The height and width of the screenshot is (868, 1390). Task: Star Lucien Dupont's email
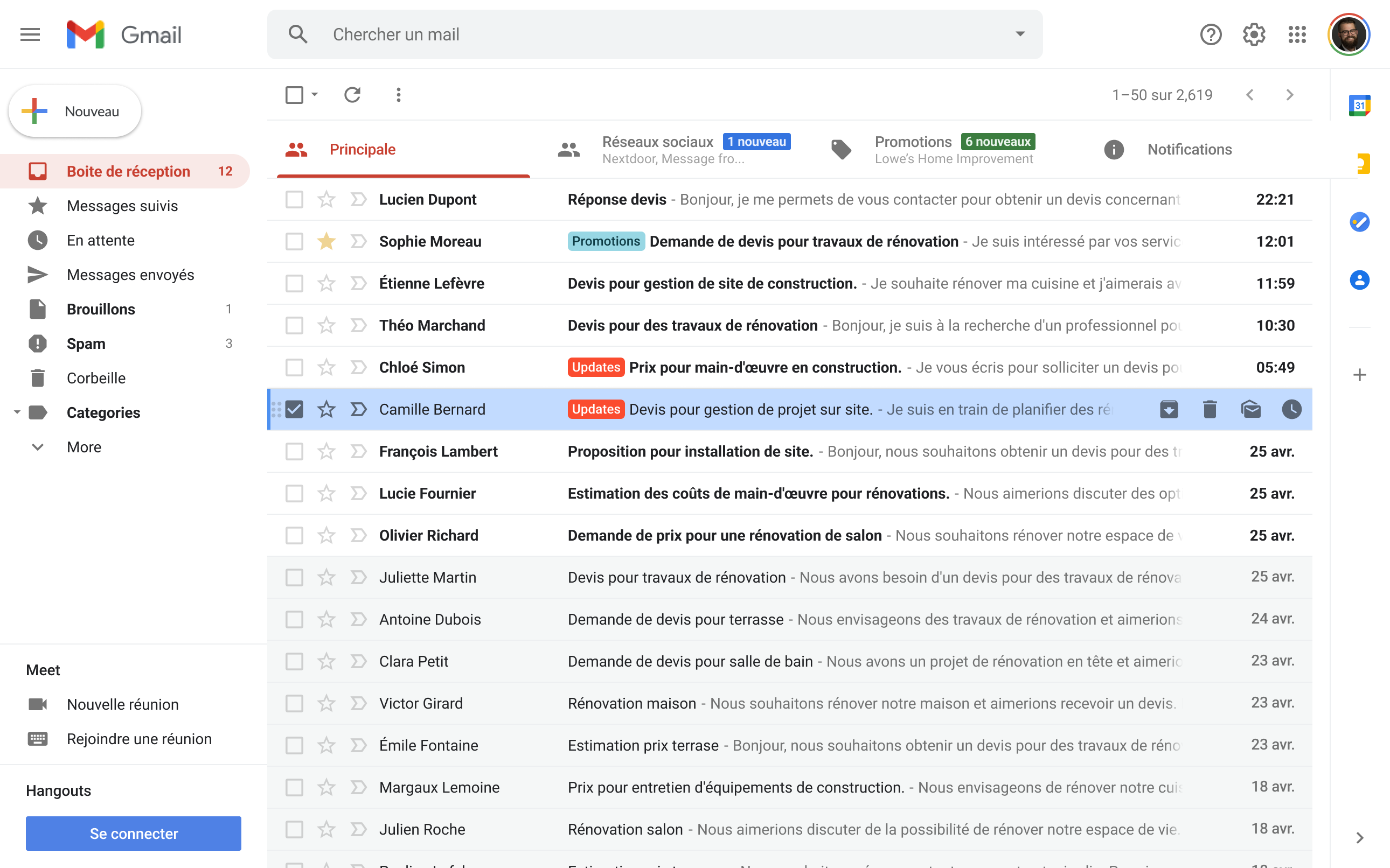[x=326, y=199]
